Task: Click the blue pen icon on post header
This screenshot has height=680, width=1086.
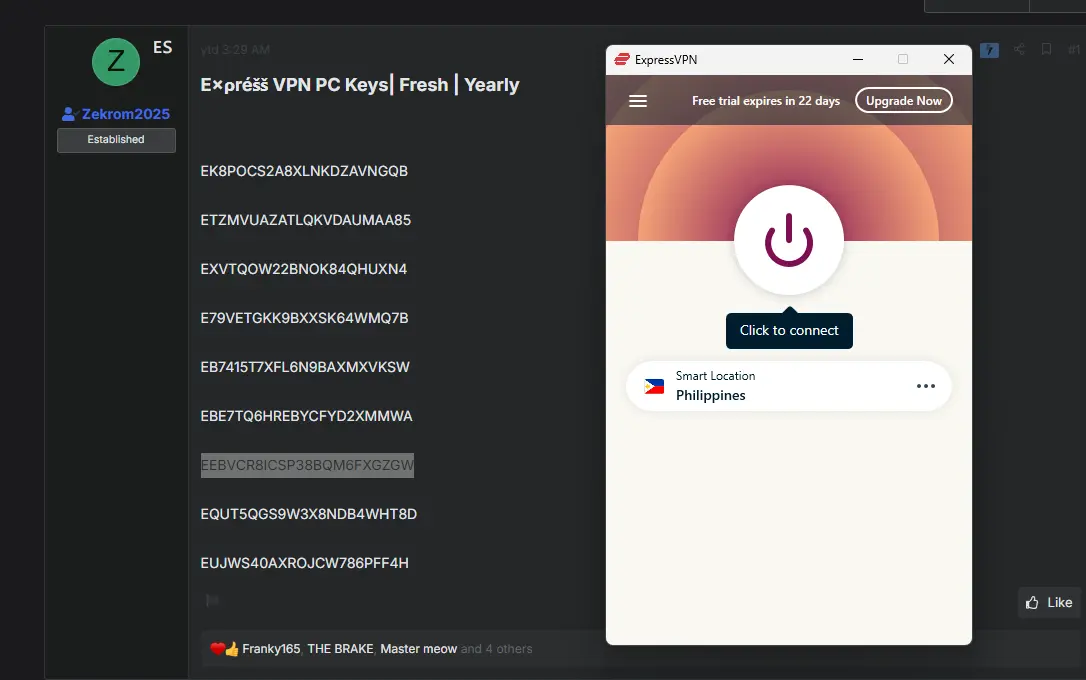Action: (989, 50)
